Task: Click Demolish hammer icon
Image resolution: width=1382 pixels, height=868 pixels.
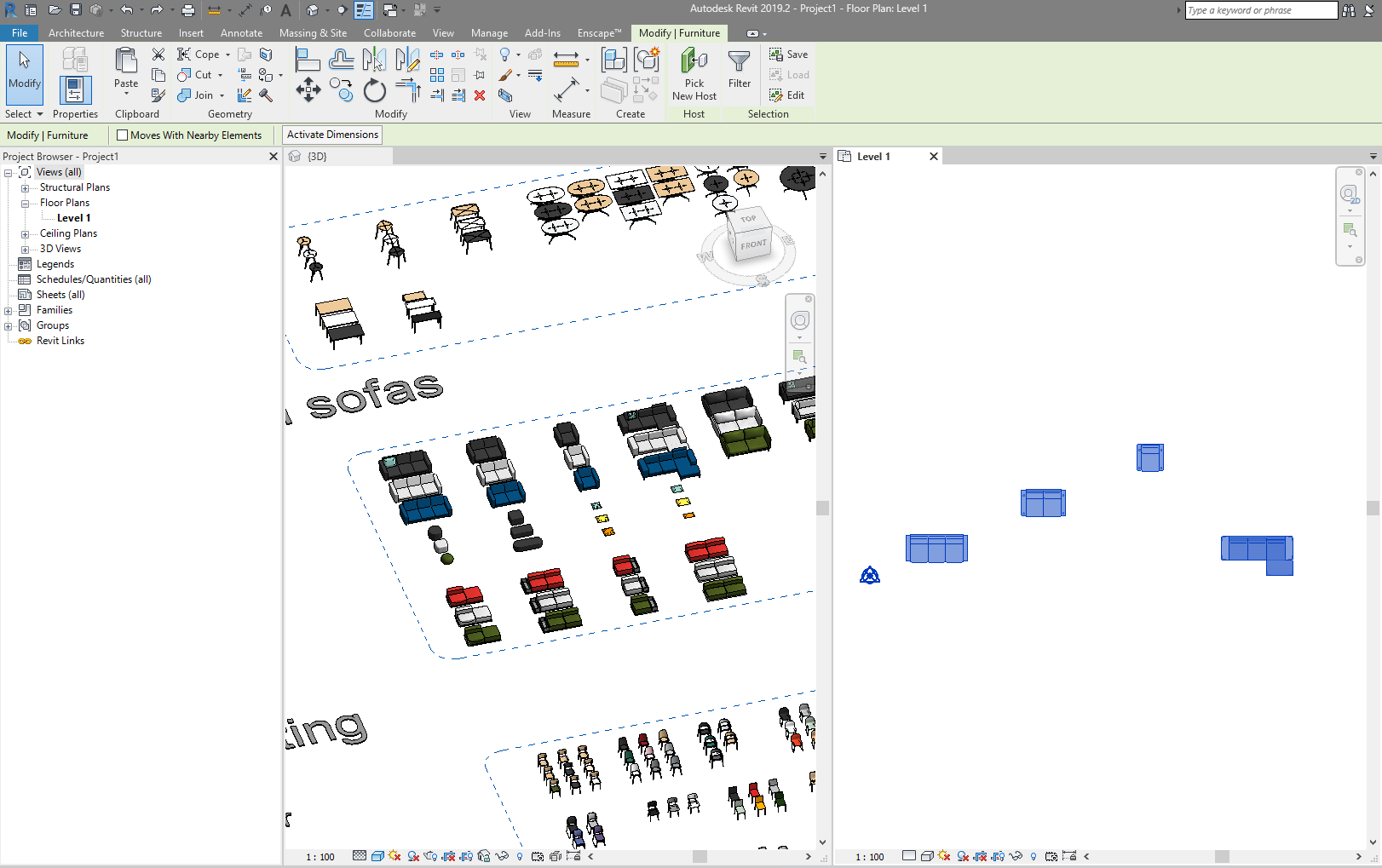Action: [x=266, y=95]
